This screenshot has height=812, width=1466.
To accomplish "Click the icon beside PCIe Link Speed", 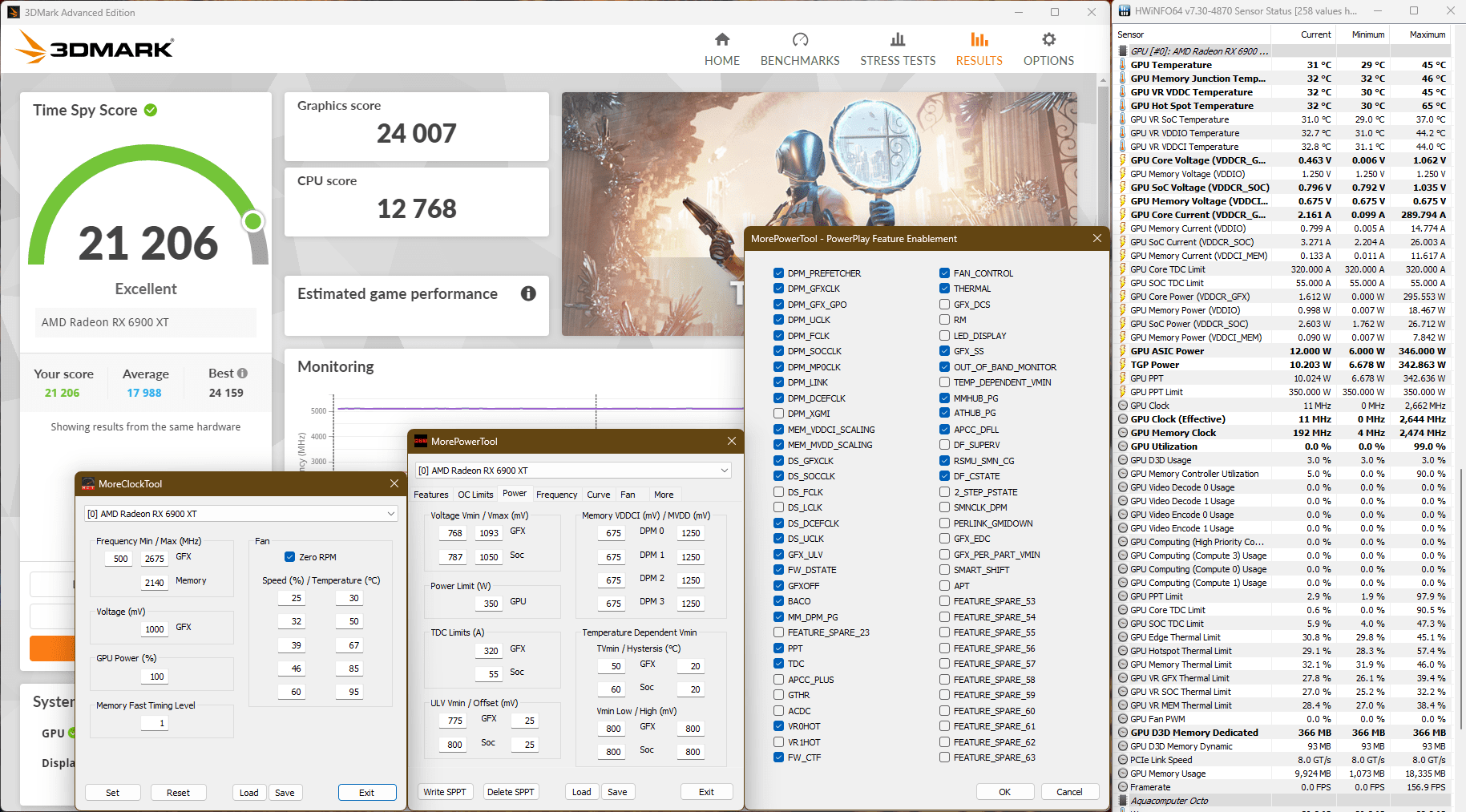I will (1123, 760).
